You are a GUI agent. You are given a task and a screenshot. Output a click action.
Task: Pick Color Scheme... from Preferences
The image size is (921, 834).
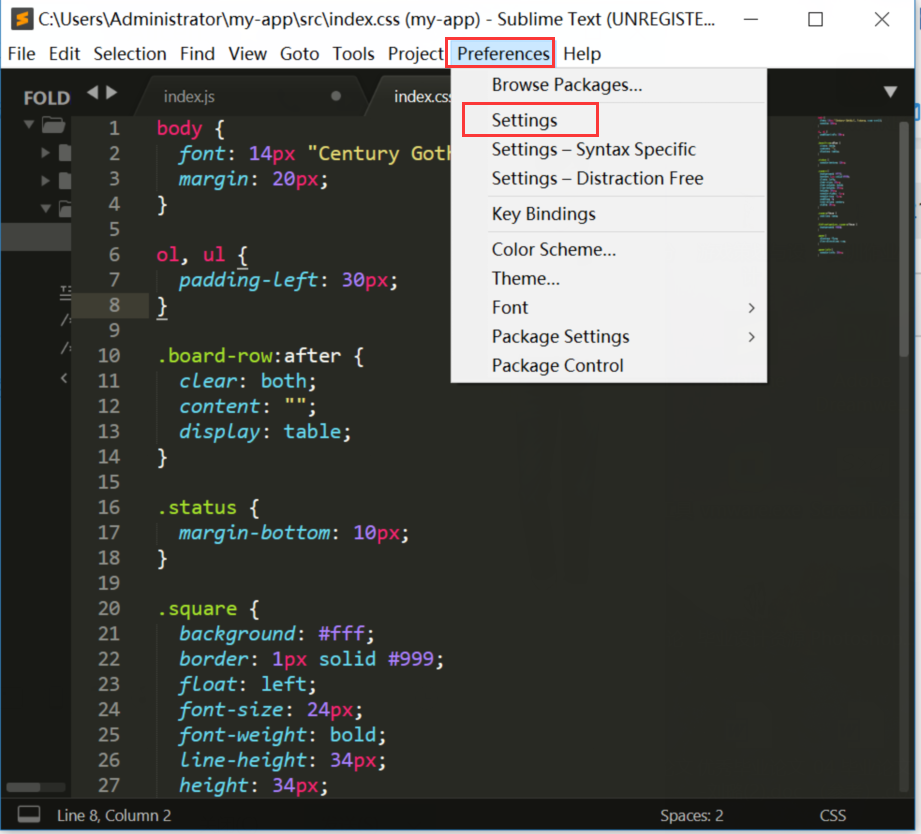(x=609, y=250)
